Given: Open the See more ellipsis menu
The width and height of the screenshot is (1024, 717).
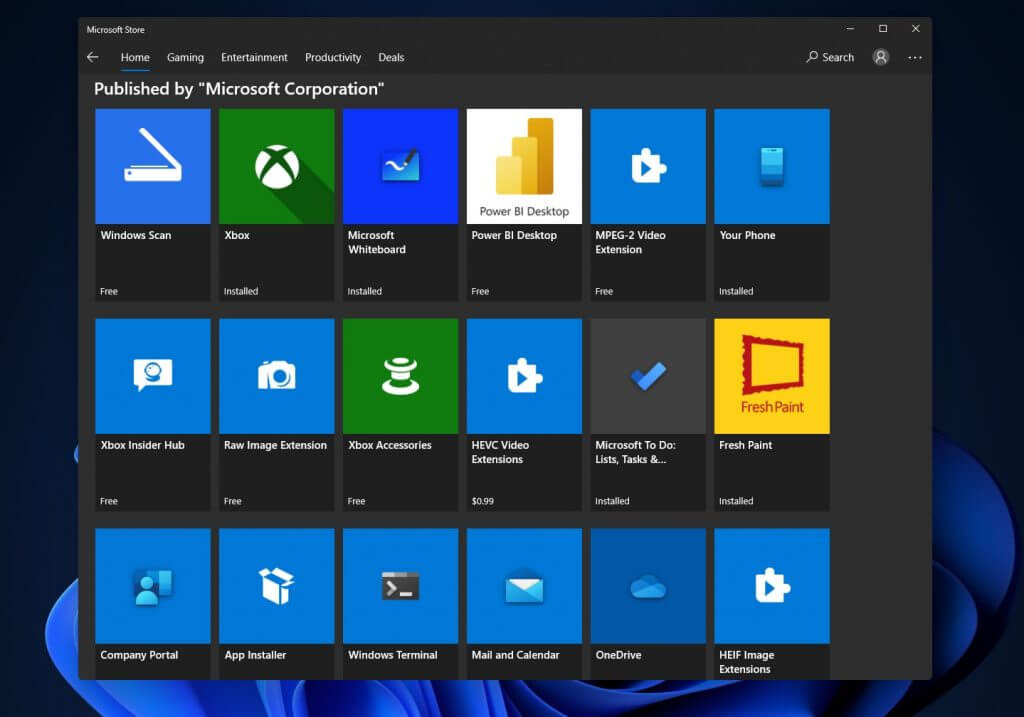Looking at the screenshot, I should click(914, 57).
